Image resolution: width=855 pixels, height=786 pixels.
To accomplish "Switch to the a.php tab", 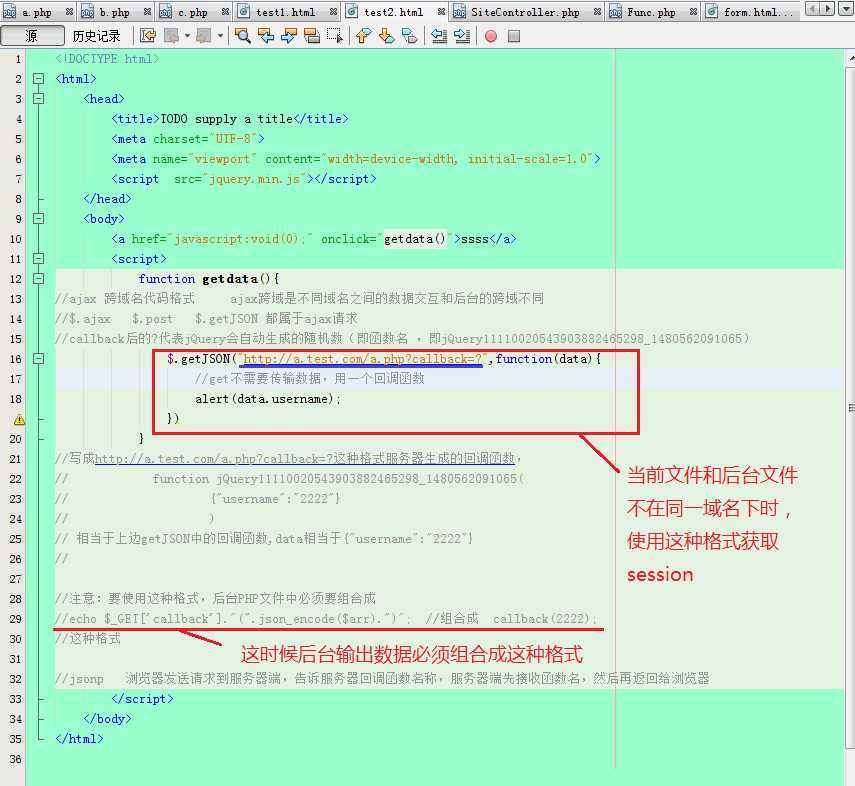I will click(x=36, y=12).
